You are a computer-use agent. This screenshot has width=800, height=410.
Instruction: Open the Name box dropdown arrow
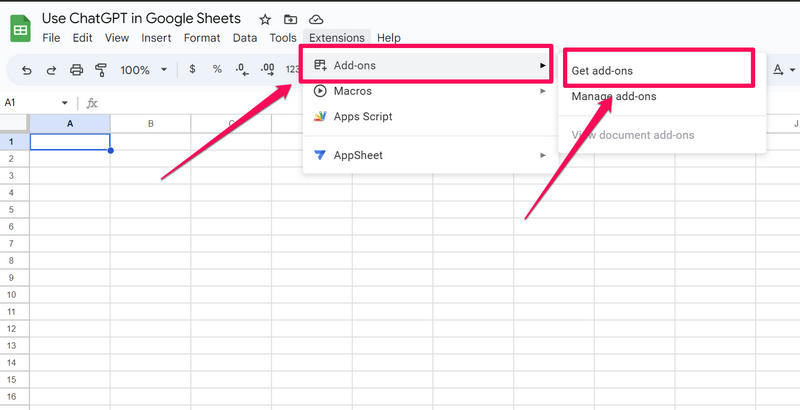[x=65, y=103]
